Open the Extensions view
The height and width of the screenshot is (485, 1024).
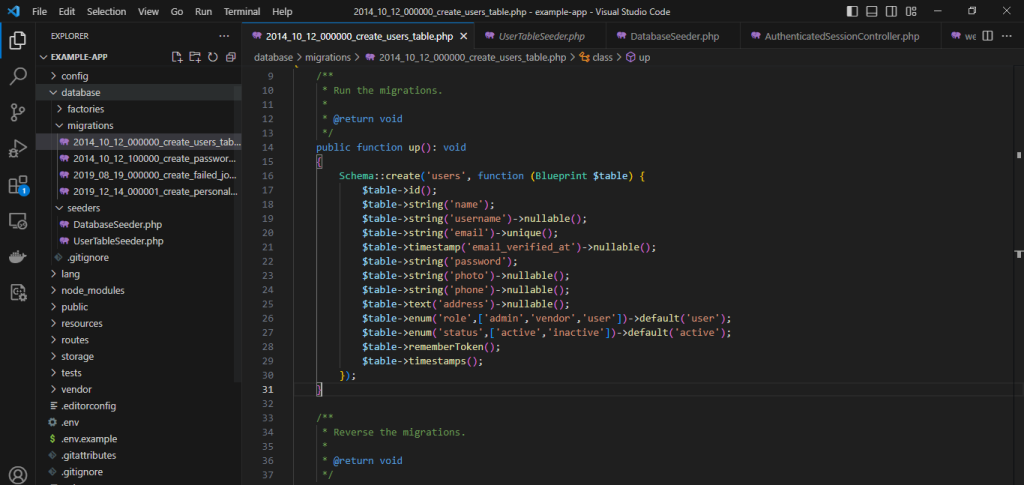[17, 185]
